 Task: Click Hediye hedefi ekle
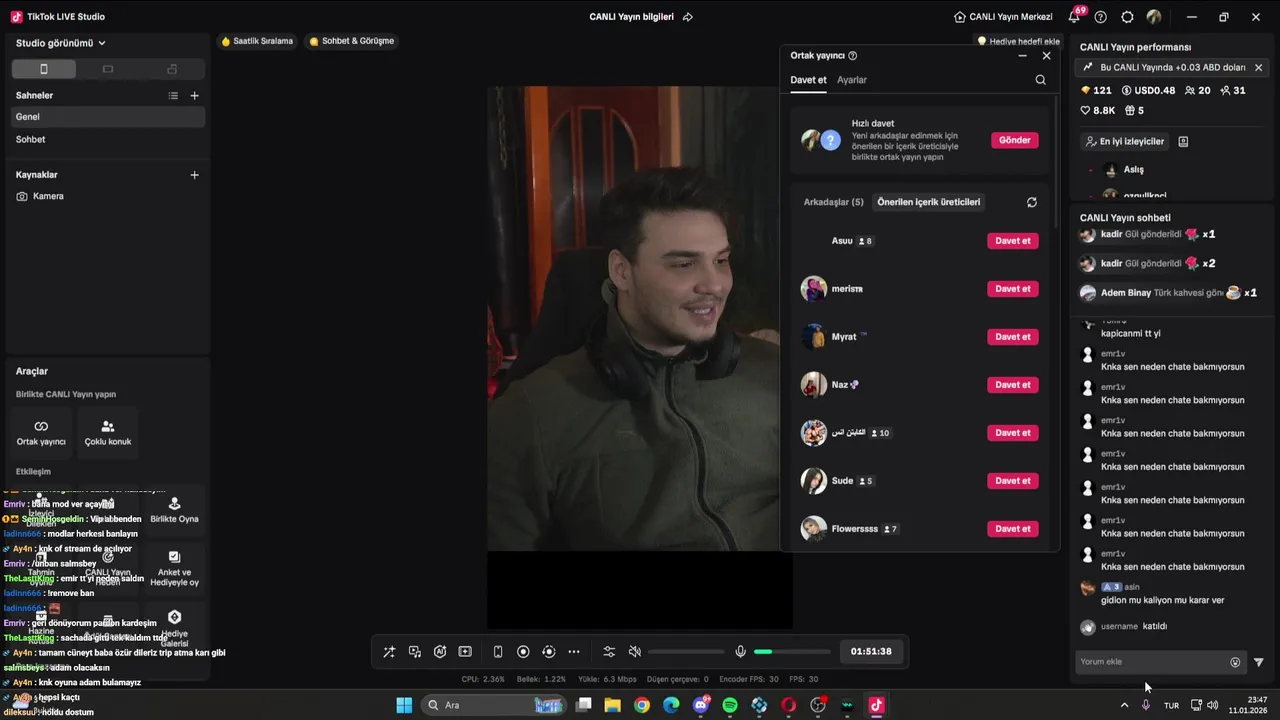tap(1018, 41)
